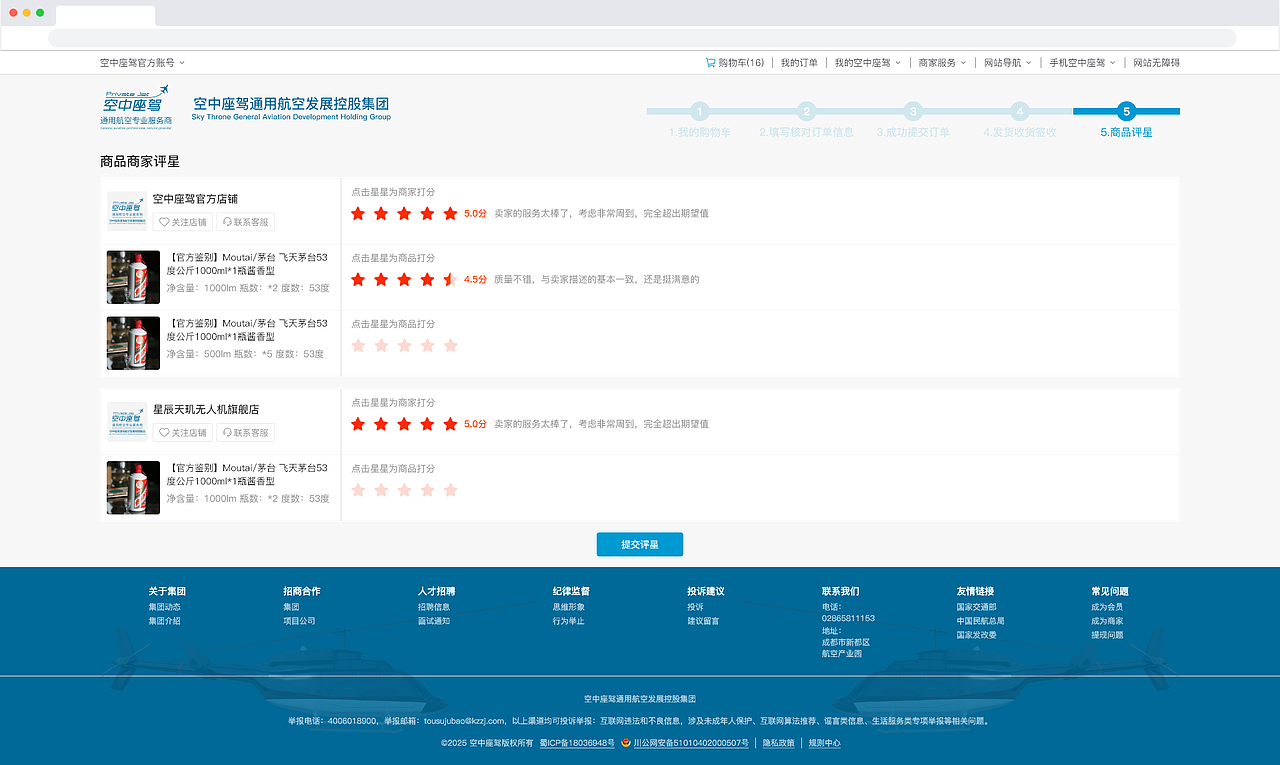Expand the 空中座驾官方账号 account dropdown
This screenshot has height=765, width=1280.
pos(142,62)
